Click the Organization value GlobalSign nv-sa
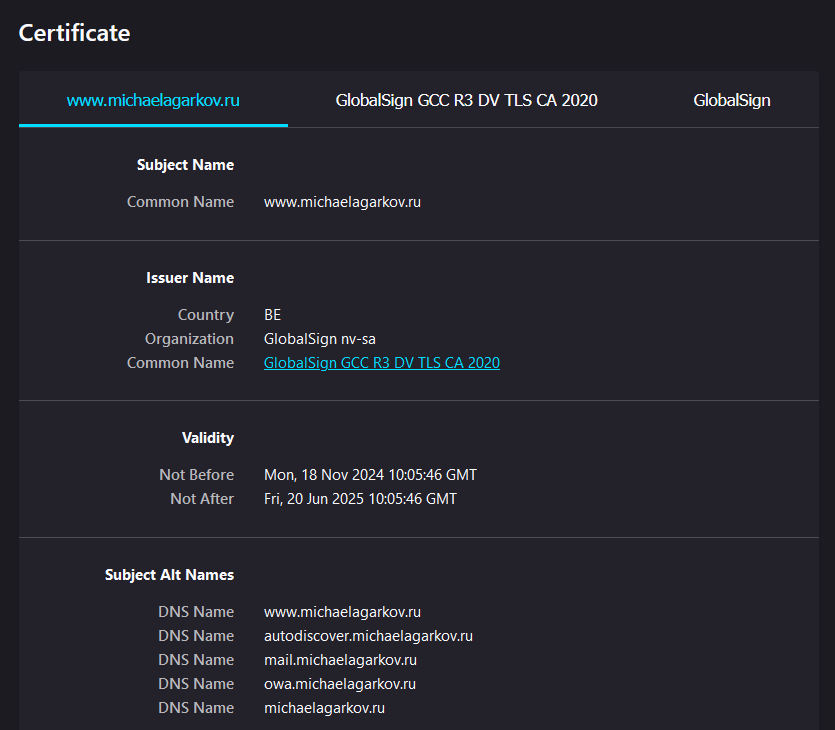This screenshot has height=730, width=835. [x=319, y=339]
